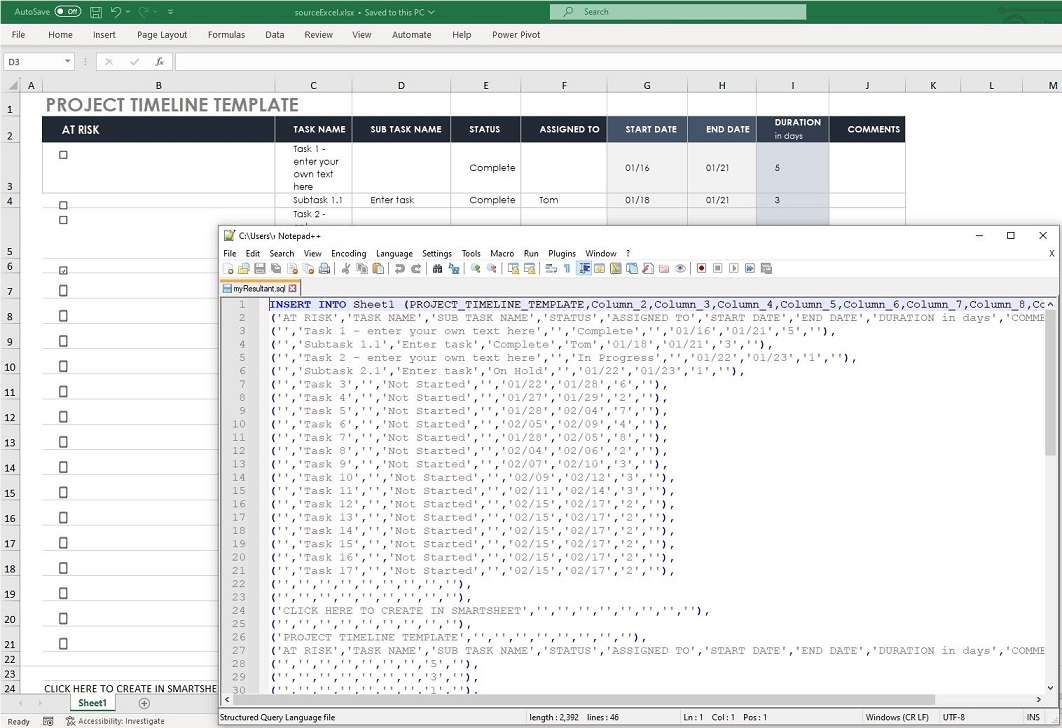Tick the AT RISK checkbox on row 6

[x=63, y=269]
